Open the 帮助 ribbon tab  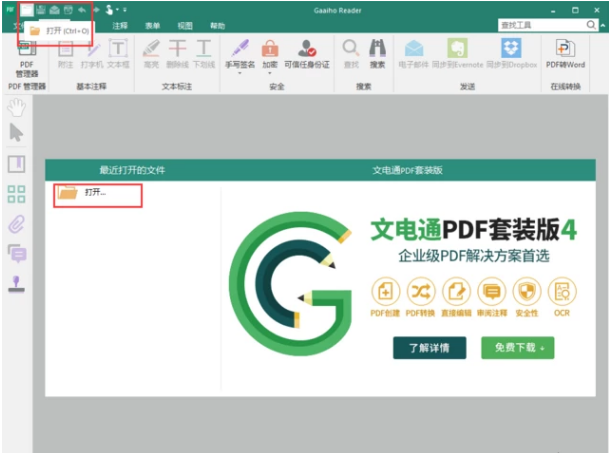(x=218, y=26)
